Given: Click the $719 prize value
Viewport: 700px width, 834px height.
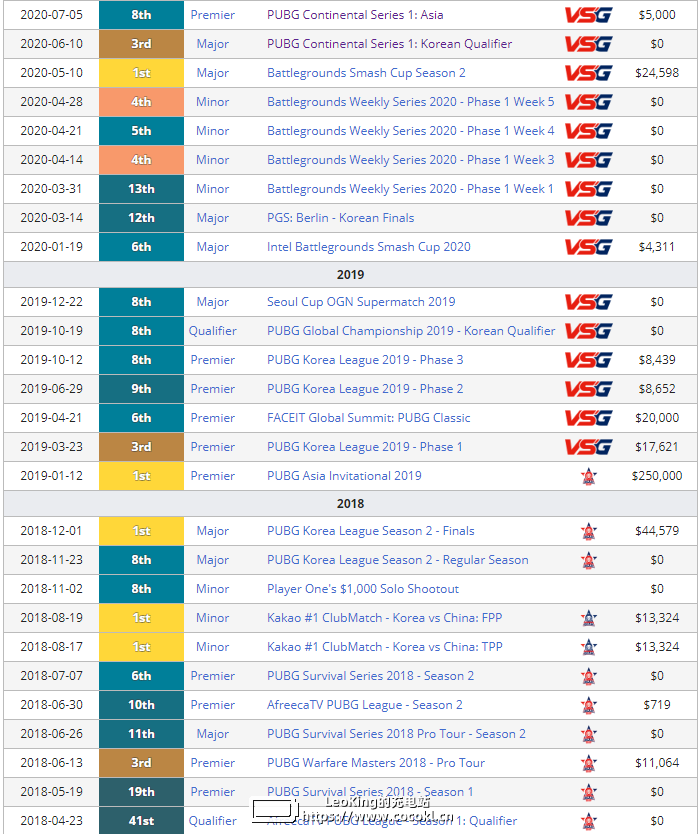Looking at the screenshot, I should point(657,705).
